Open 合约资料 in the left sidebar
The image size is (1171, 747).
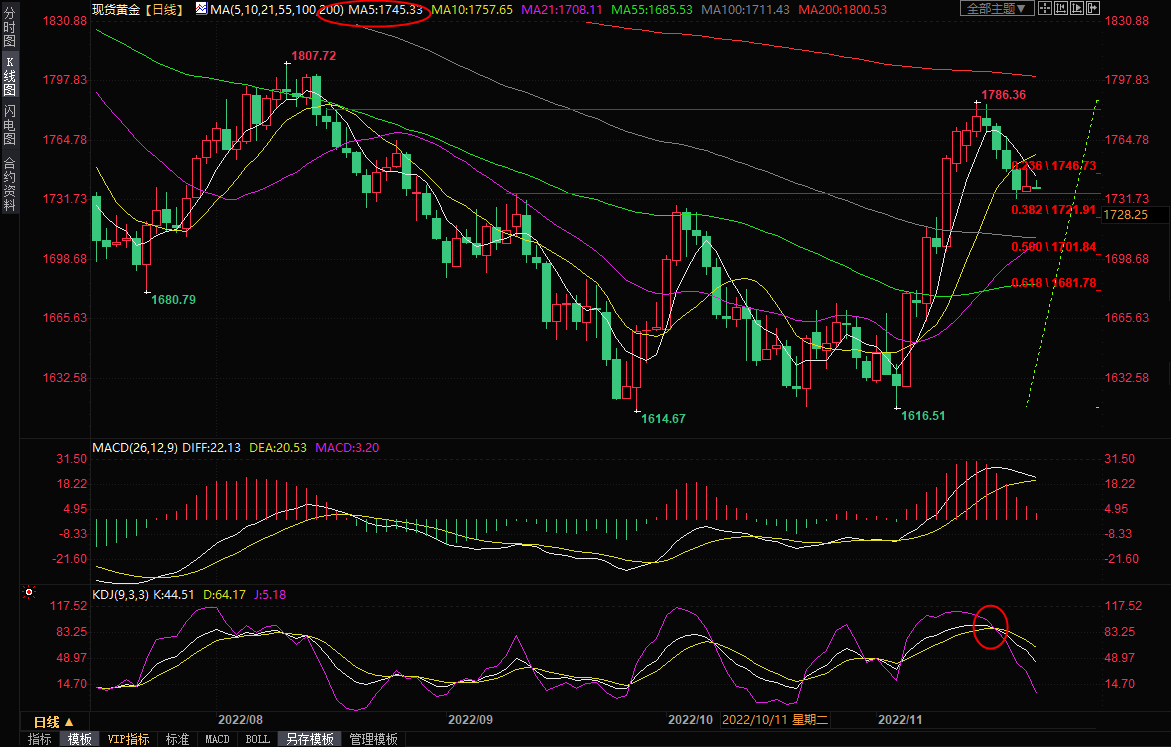(10, 184)
